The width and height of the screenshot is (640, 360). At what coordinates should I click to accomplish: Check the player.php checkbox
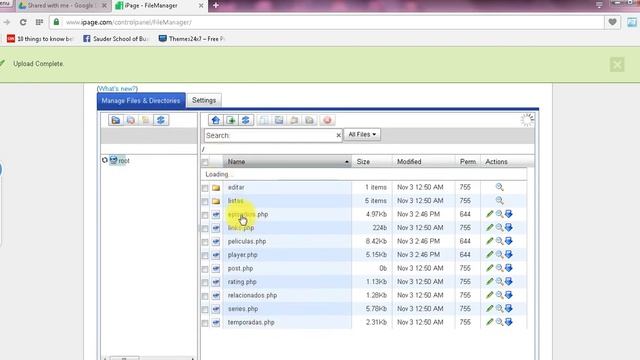(x=205, y=256)
